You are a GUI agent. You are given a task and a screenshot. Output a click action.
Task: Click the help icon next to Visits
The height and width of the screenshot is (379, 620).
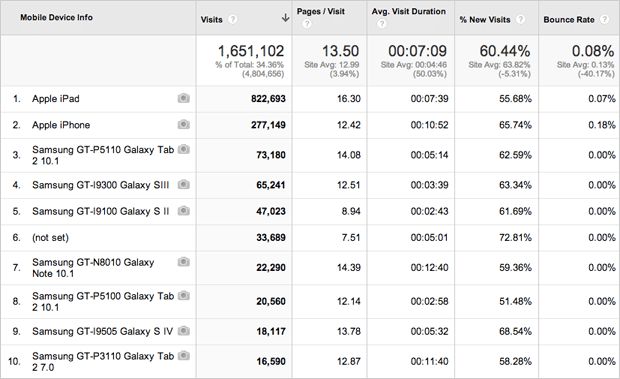tap(233, 19)
